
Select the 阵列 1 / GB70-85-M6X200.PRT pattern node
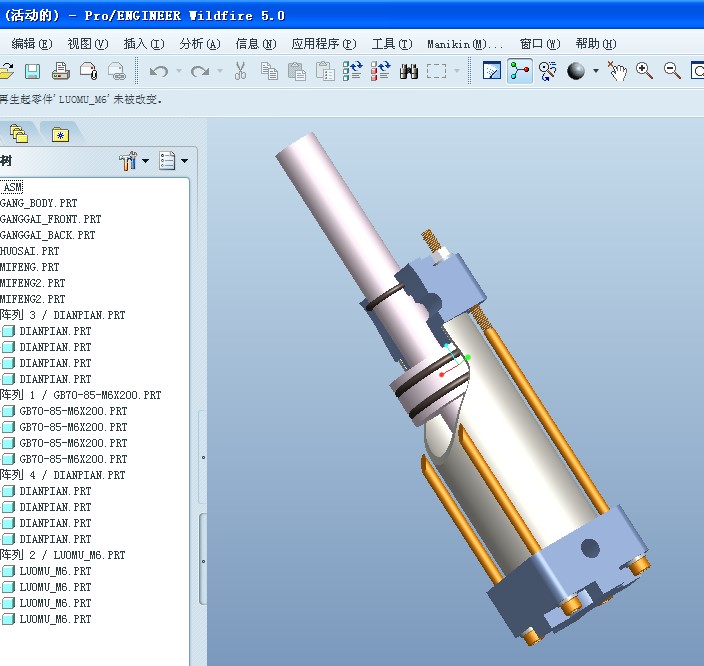tap(80, 395)
